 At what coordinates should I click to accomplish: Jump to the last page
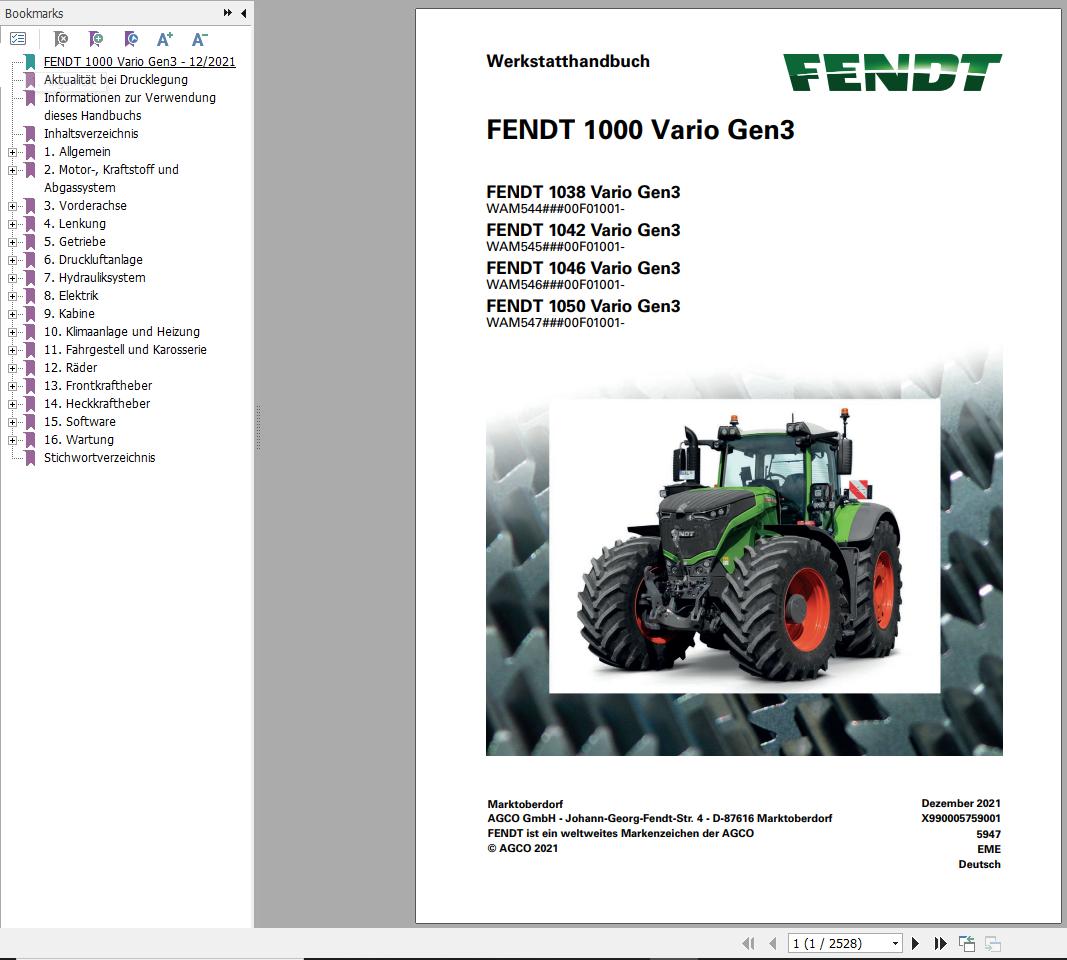[940, 943]
